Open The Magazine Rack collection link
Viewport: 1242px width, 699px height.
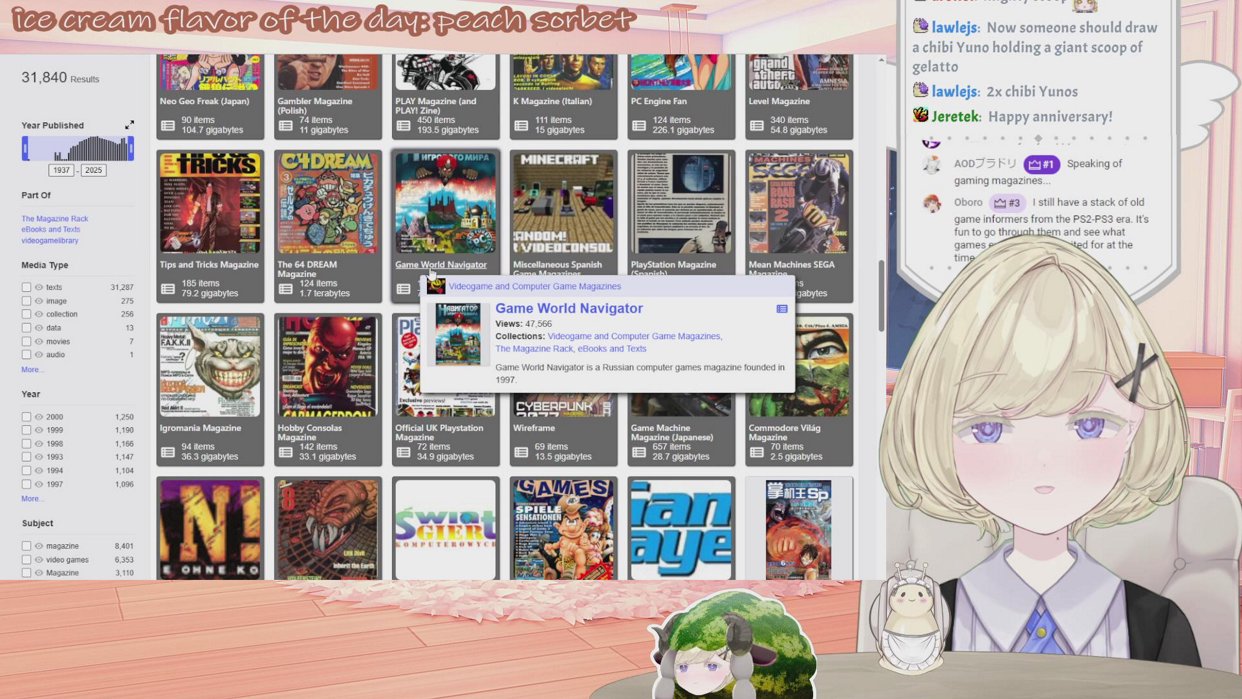[x=55, y=219]
